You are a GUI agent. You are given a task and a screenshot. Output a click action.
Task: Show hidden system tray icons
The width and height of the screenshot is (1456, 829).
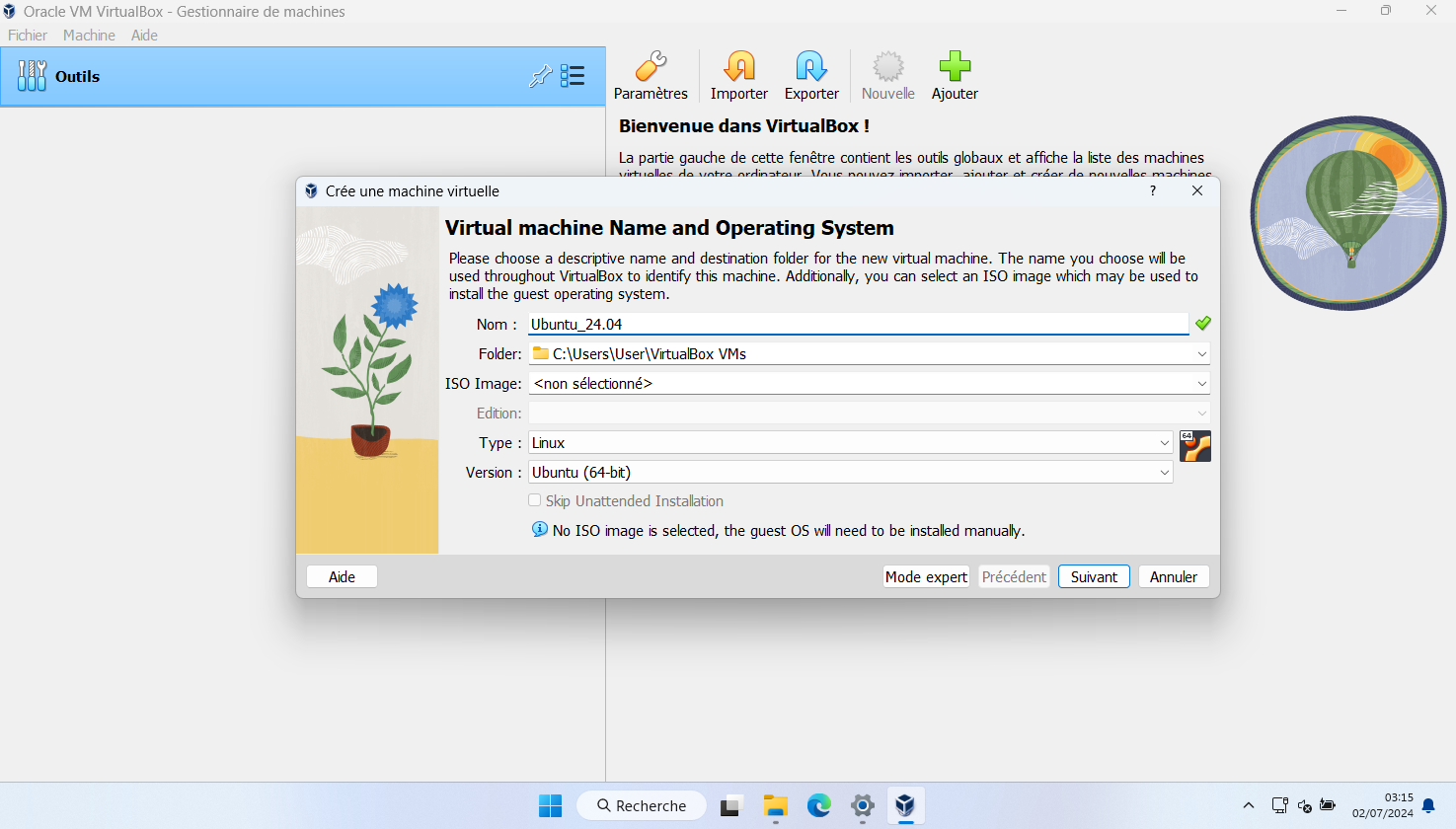(x=1249, y=805)
